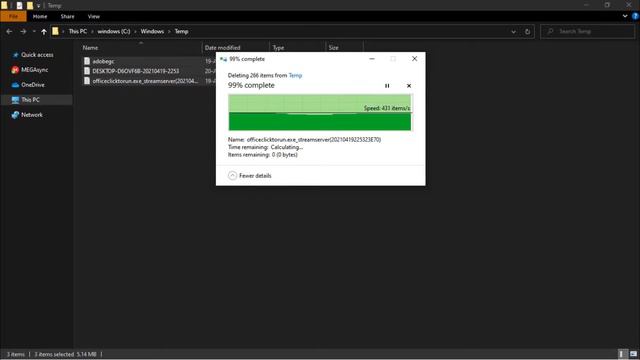Screen dimensions: 640x360
Task: Expand the address bar history dropdown
Action: point(513,31)
